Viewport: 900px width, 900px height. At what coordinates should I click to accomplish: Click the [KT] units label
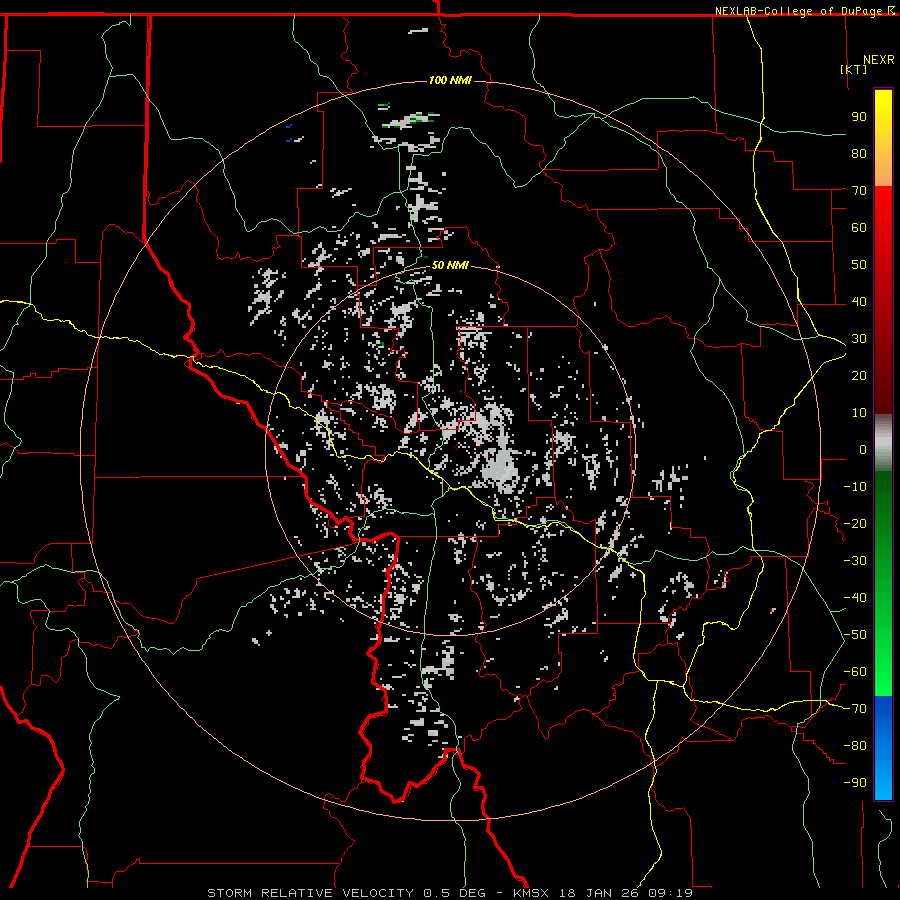[854, 69]
